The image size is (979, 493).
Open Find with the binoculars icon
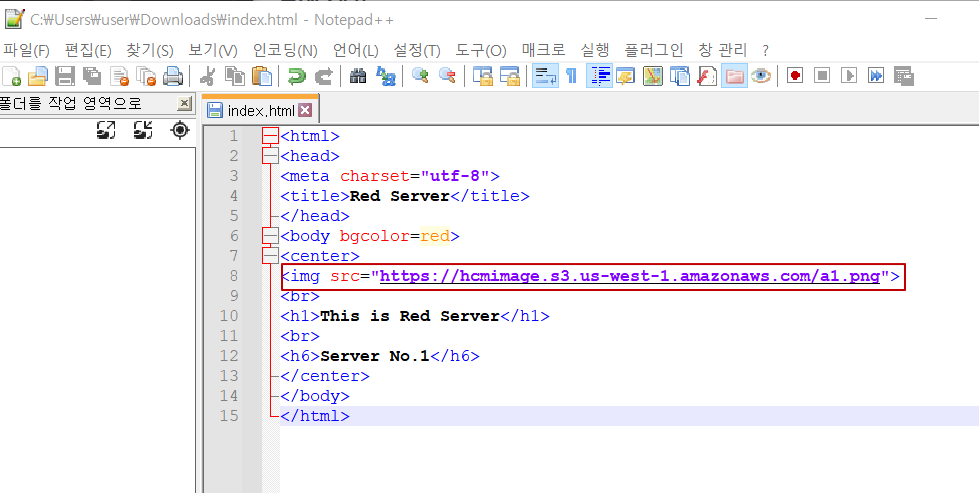click(358, 76)
